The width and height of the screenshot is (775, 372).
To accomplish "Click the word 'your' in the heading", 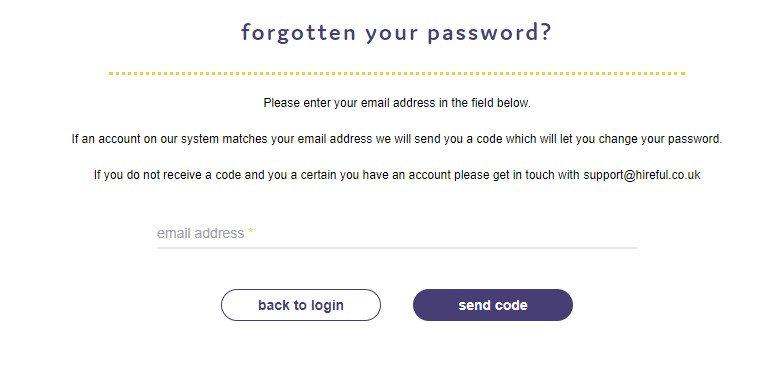I will (391, 35).
